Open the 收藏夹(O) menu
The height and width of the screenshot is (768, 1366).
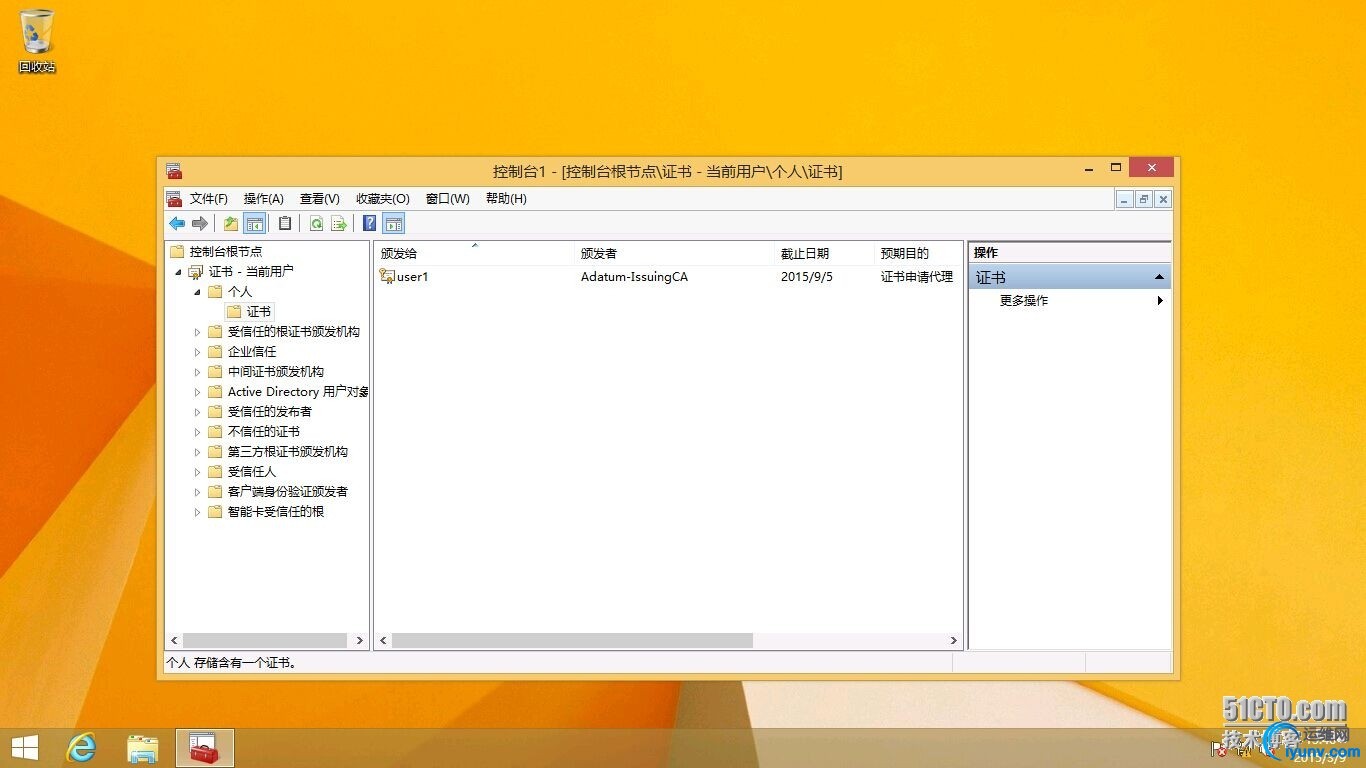tap(383, 199)
